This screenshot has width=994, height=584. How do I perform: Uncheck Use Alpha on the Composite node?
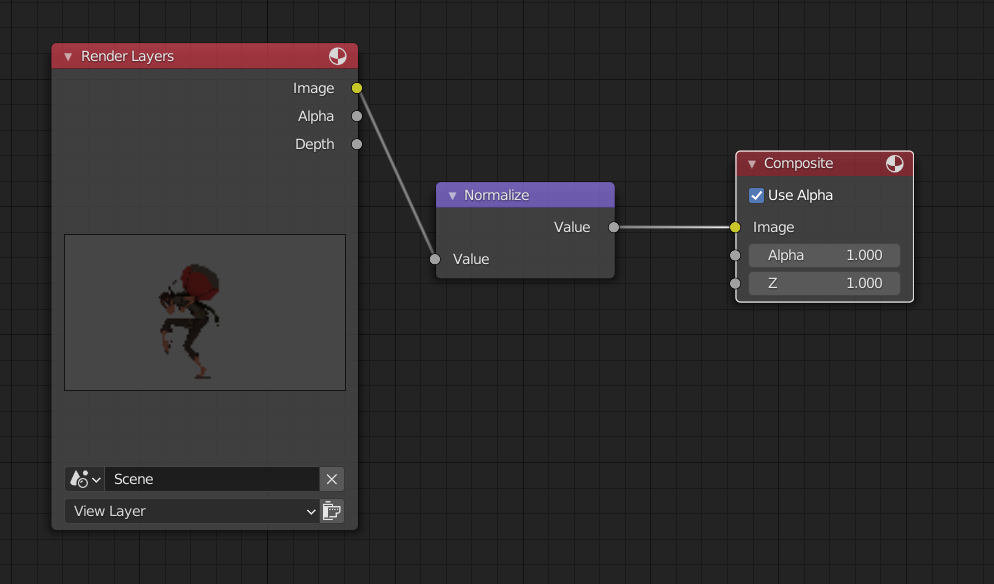(x=757, y=195)
